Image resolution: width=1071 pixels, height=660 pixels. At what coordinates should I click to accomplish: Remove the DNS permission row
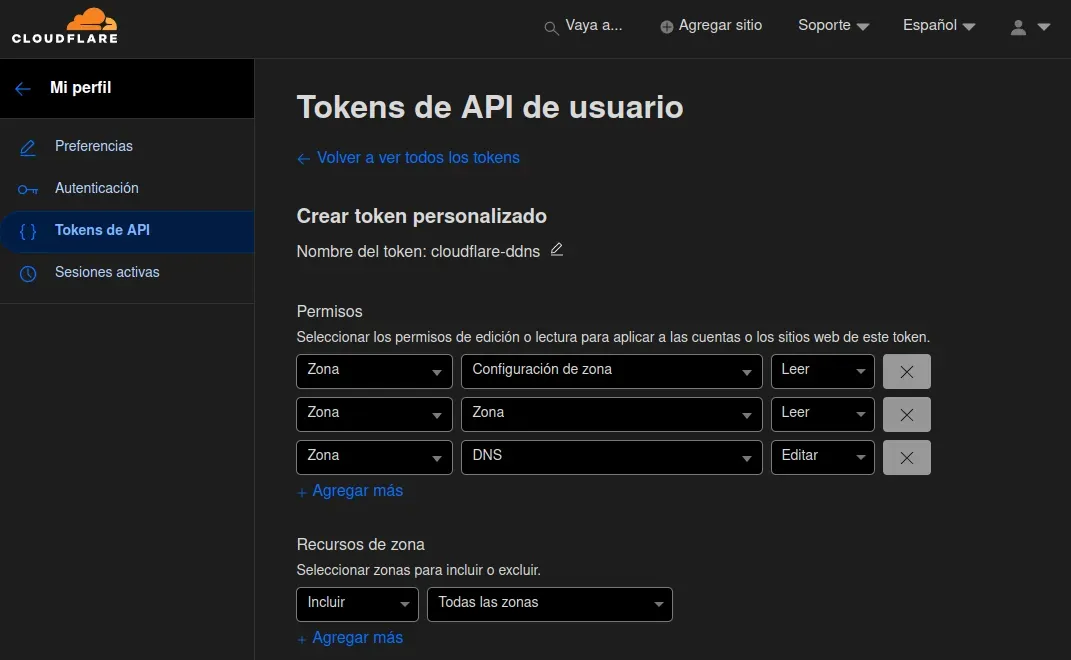906,457
